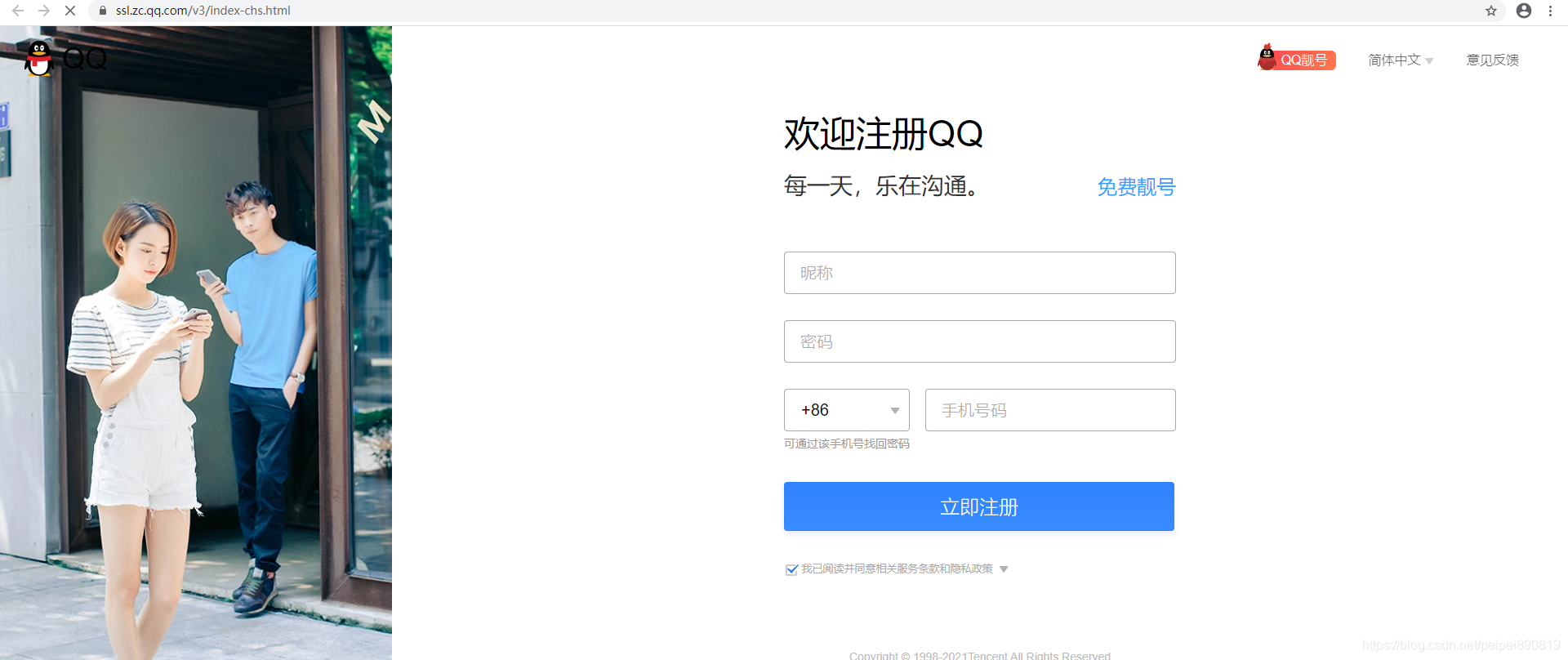The image size is (1568, 660).
Task: Click the 立即注册 register button
Action: 979,506
